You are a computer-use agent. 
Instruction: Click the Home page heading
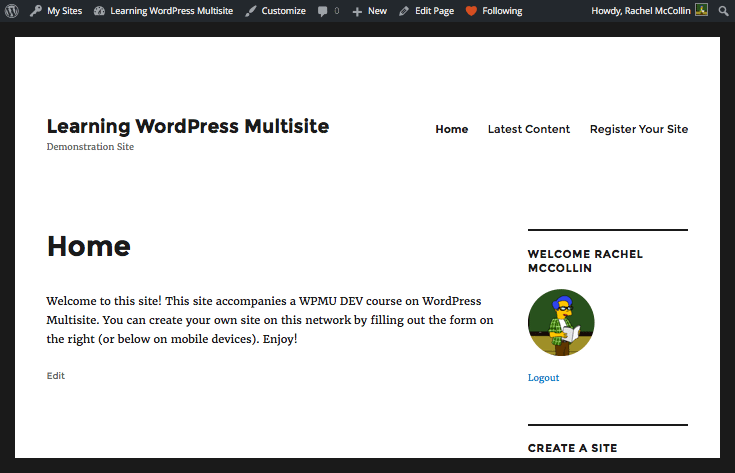coord(89,246)
